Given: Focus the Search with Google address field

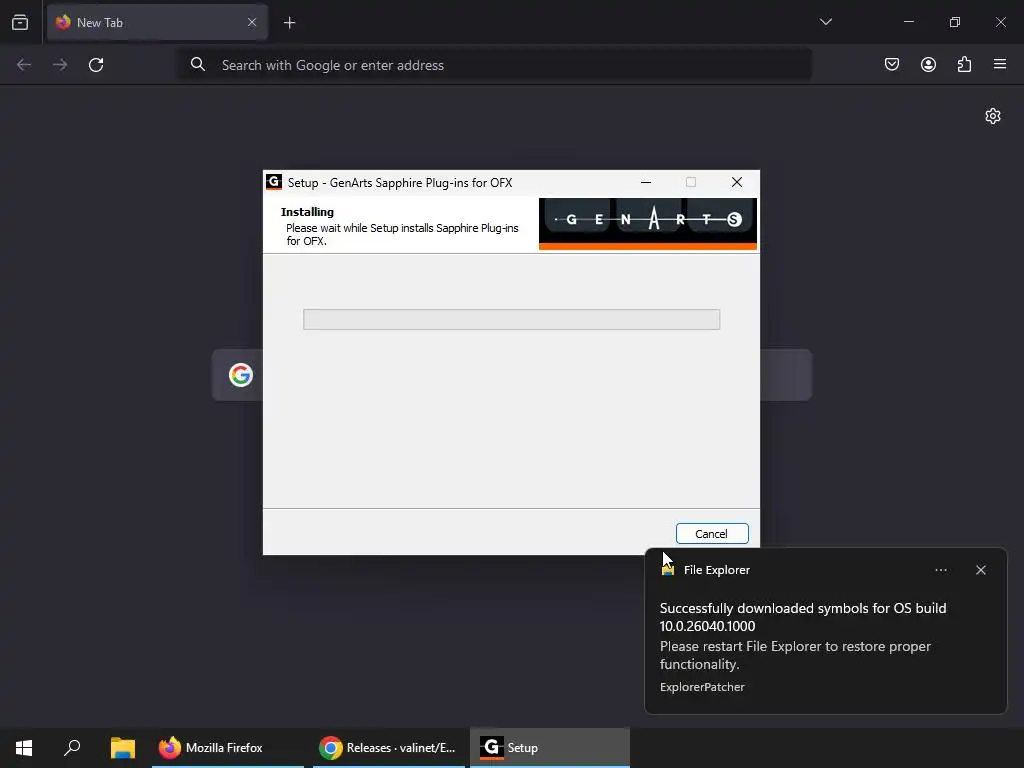Looking at the screenshot, I should [495, 65].
